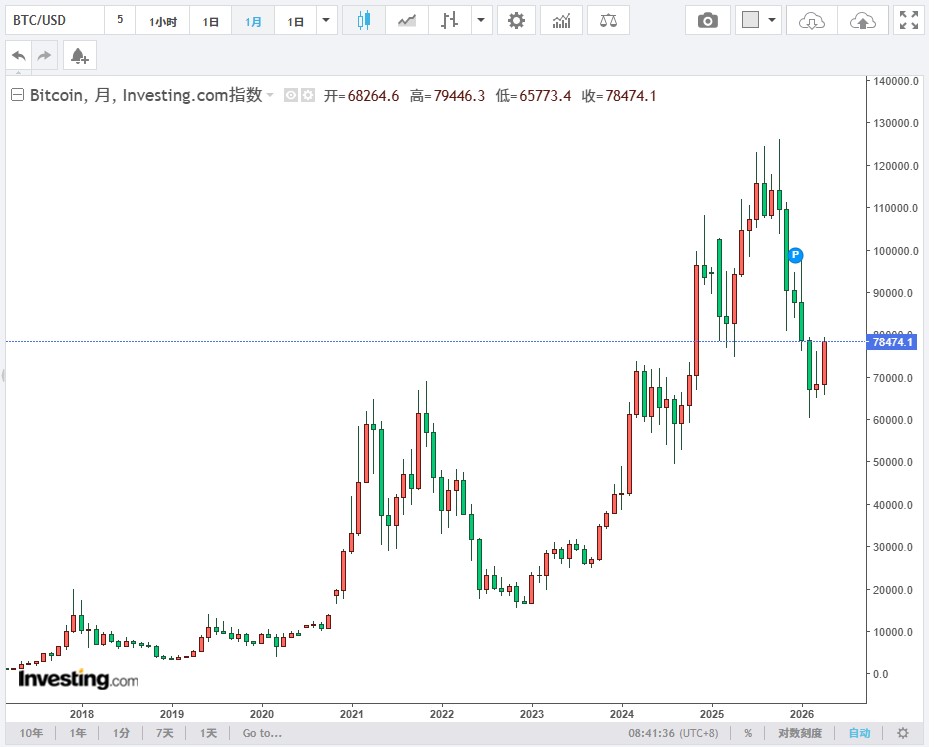This screenshot has height=747, width=935.
Task: Click the 140000.0 price axis label
Action: pos(896,82)
